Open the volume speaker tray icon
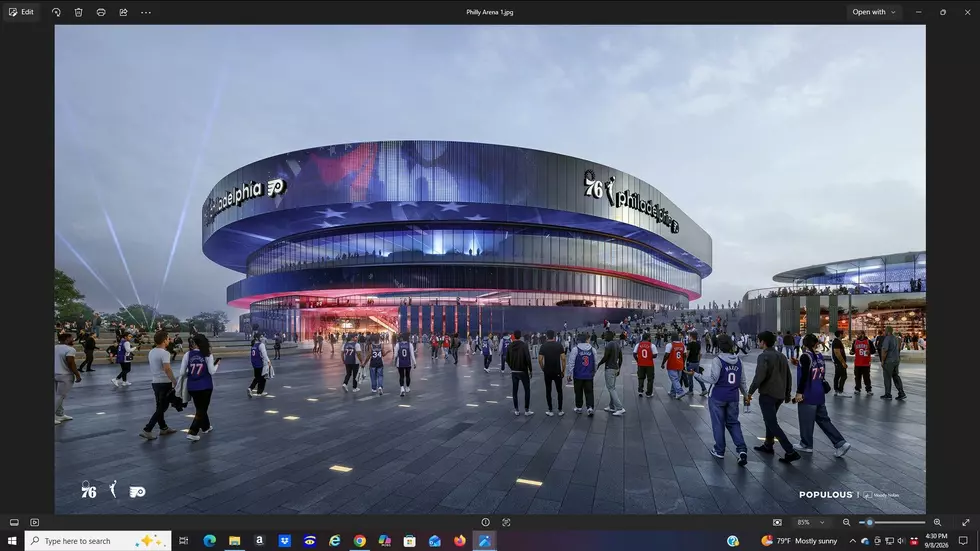The height and width of the screenshot is (551, 980). tap(901, 540)
